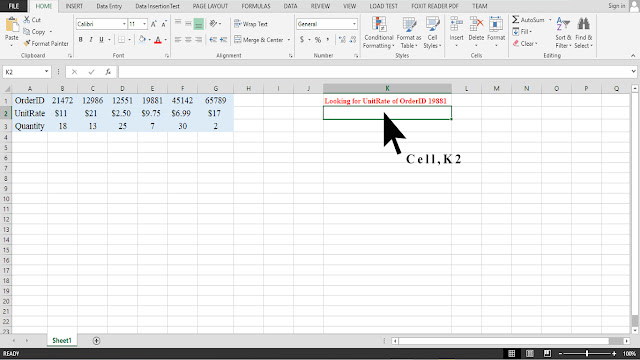Click the AutoSum sigma icon
This screenshot has height=360, width=640.
pyautogui.click(x=516, y=20)
